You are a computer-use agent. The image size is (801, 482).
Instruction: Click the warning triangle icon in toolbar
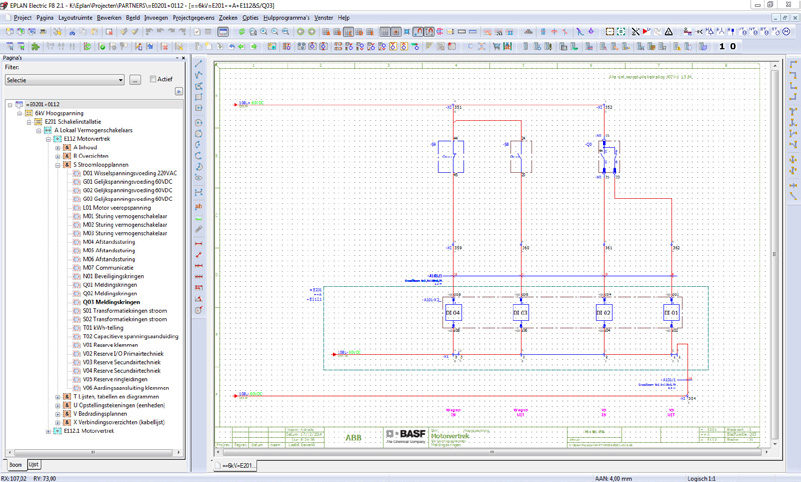click(669, 32)
